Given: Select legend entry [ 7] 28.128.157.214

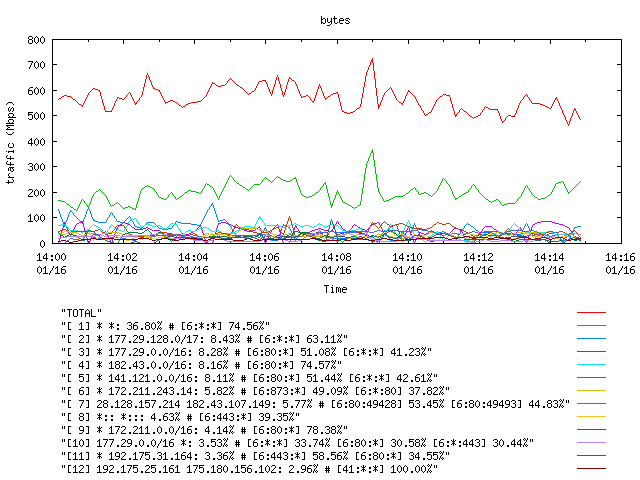Looking at the screenshot, I should click(x=315, y=404).
